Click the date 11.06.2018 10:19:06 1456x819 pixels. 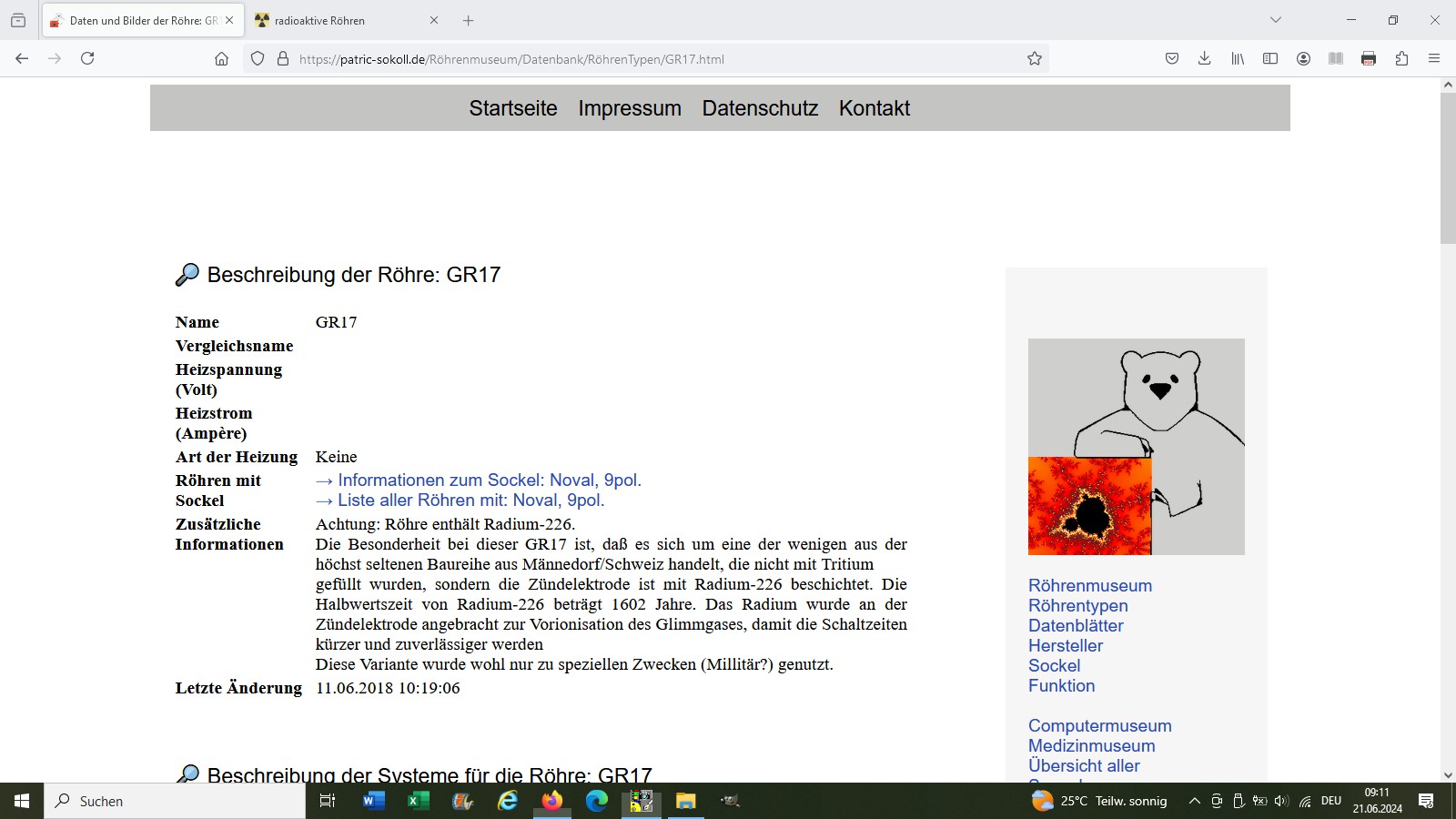click(x=388, y=688)
